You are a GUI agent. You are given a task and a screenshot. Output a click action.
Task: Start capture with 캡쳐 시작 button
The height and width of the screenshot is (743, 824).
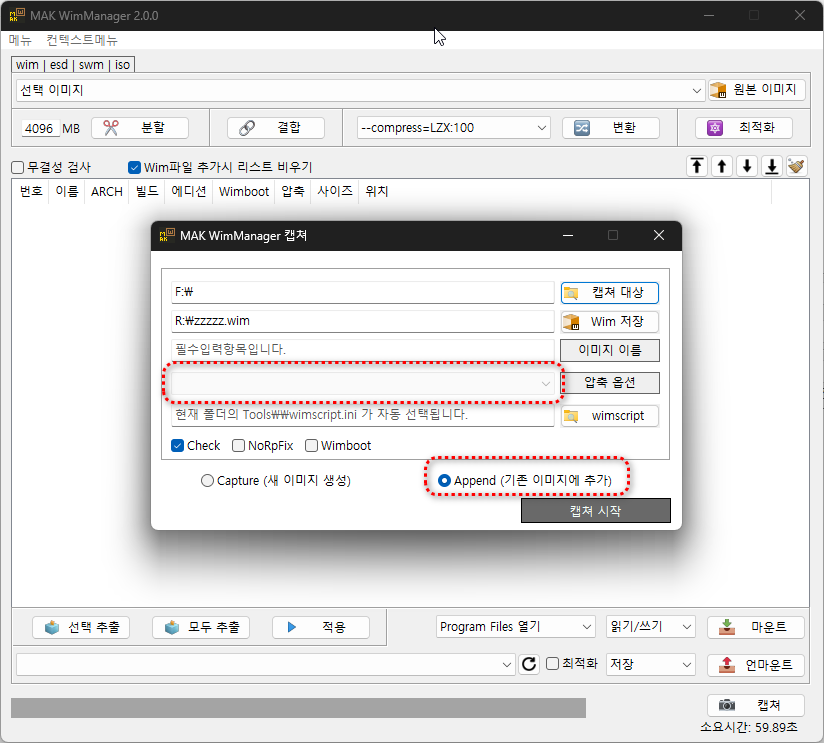tap(595, 511)
